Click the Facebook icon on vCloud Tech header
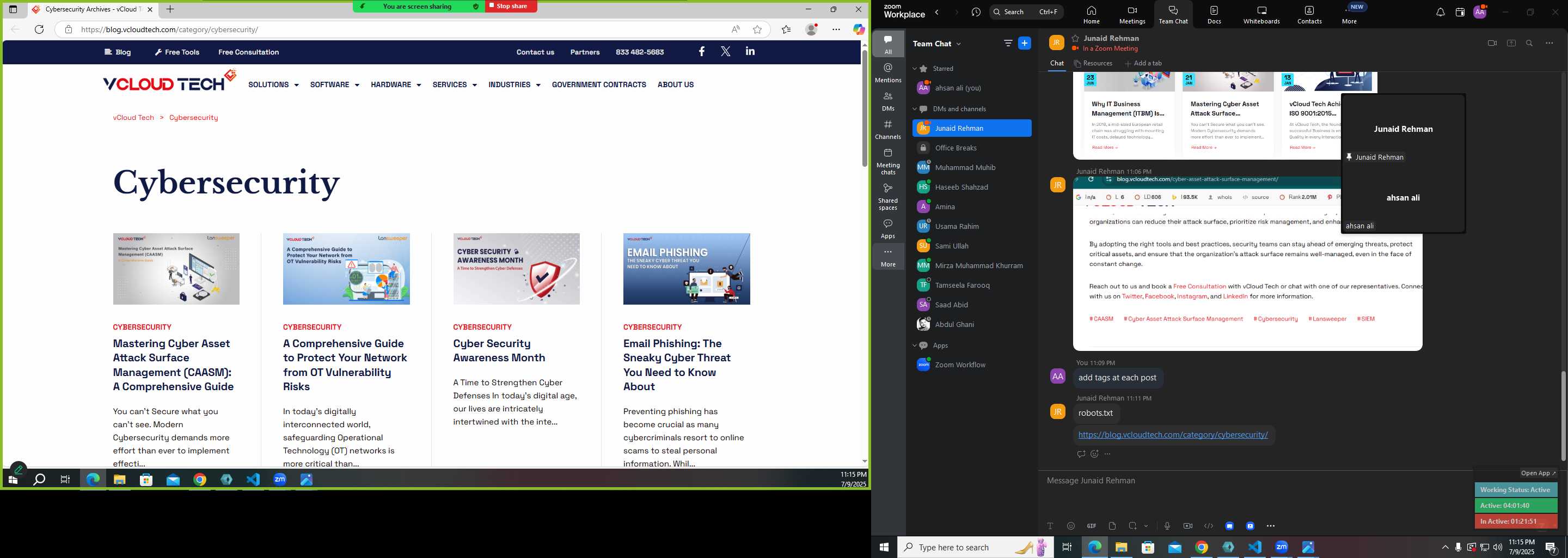The width and height of the screenshot is (1568, 558). point(701,52)
